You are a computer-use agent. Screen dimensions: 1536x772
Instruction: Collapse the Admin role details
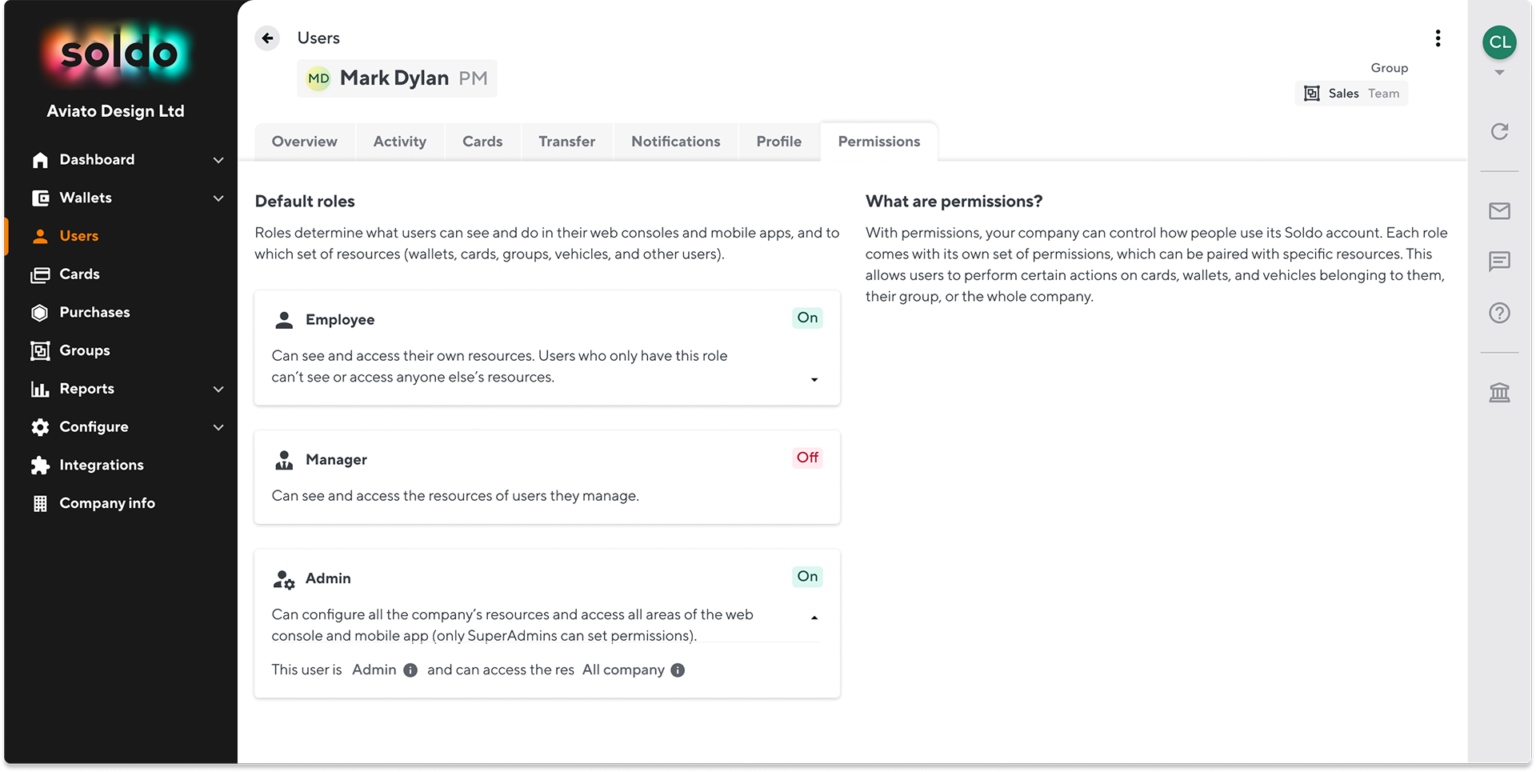click(x=813, y=617)
